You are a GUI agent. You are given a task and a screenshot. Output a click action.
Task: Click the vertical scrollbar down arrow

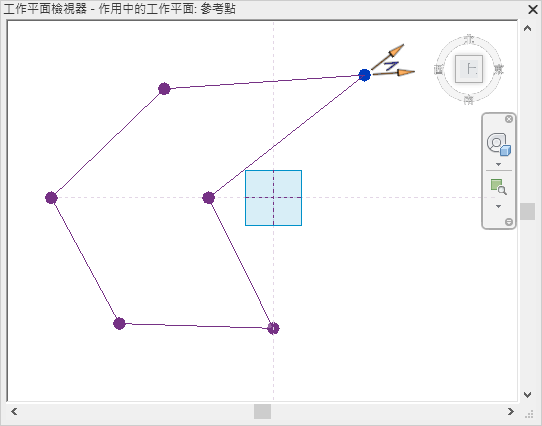point(527,395)
